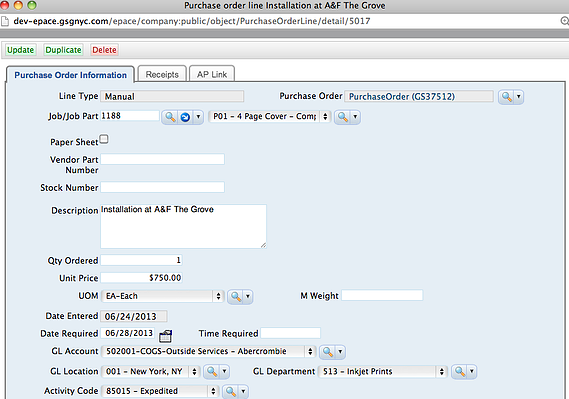569x399 pixels.
Task: Open the Purchase Order lookup magnifier
Action: coord(506,97)
